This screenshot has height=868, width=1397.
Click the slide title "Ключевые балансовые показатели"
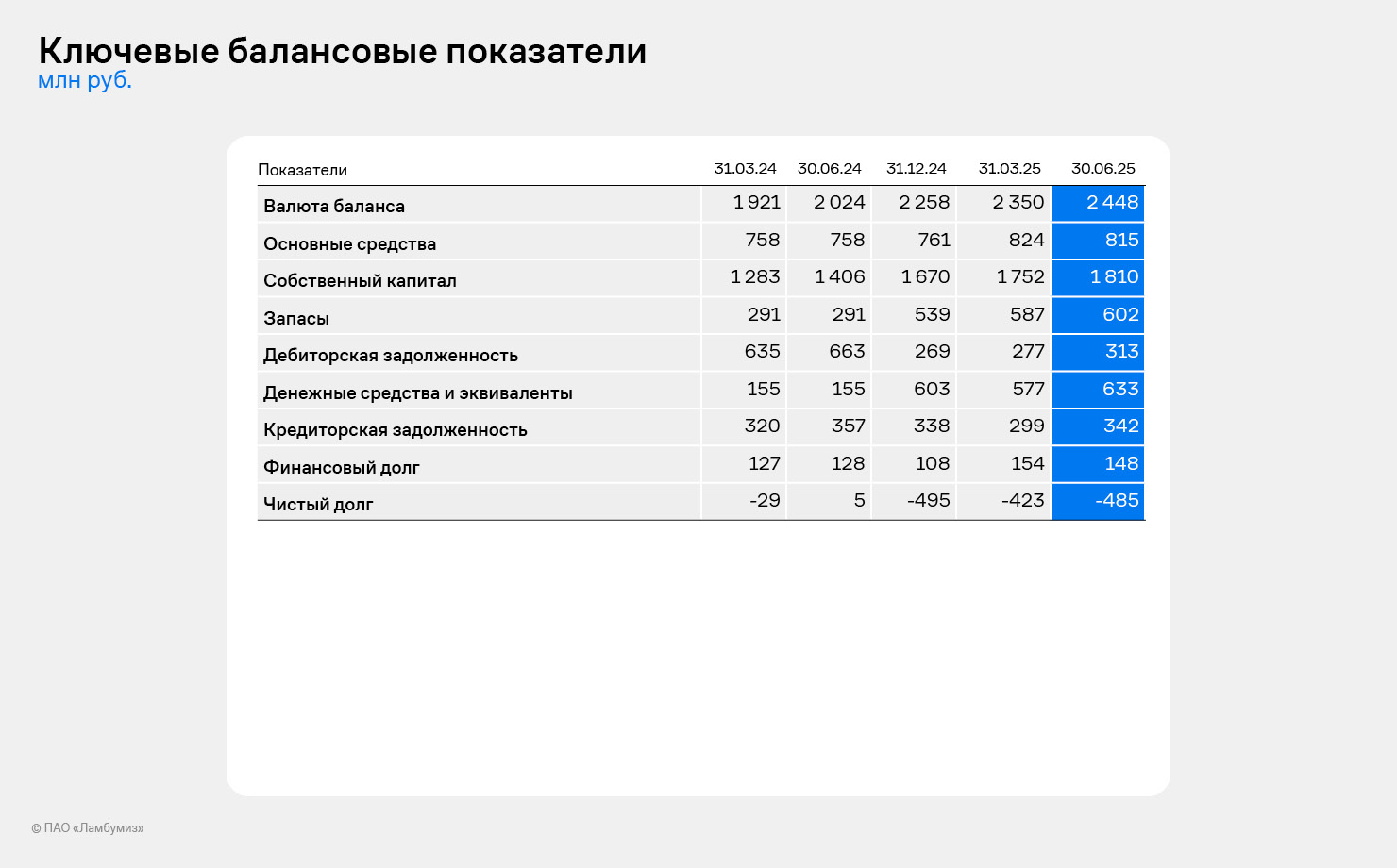[x=342, y=51]
